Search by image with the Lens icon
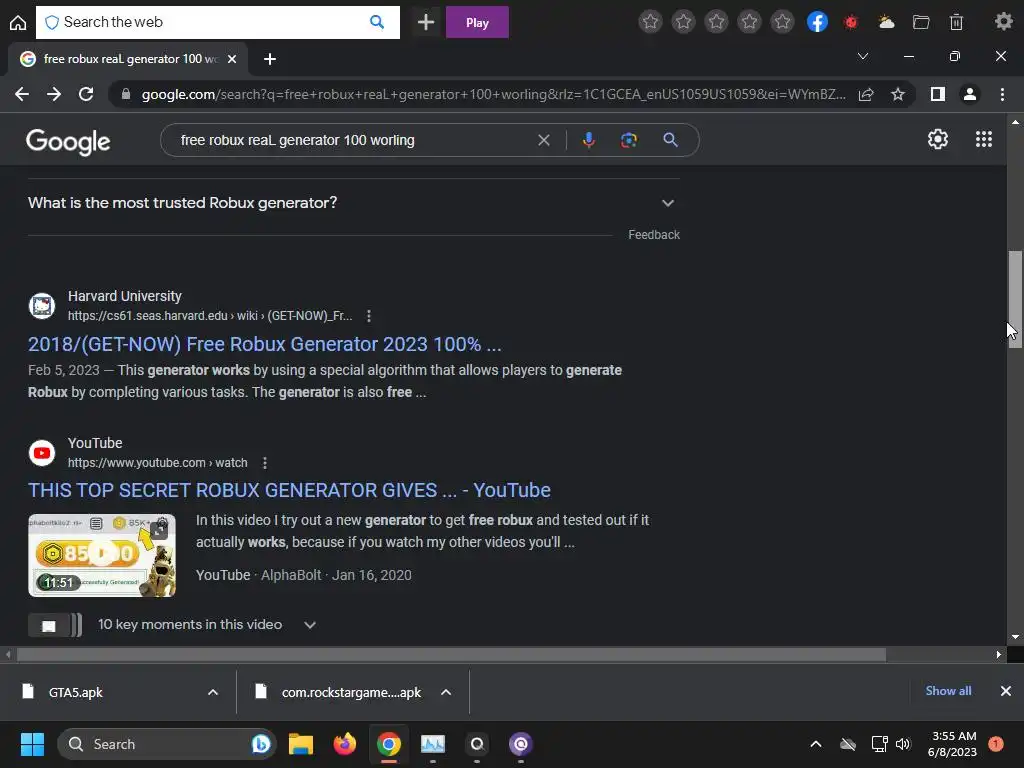The image size is (1024, 768). pos(628,140)
